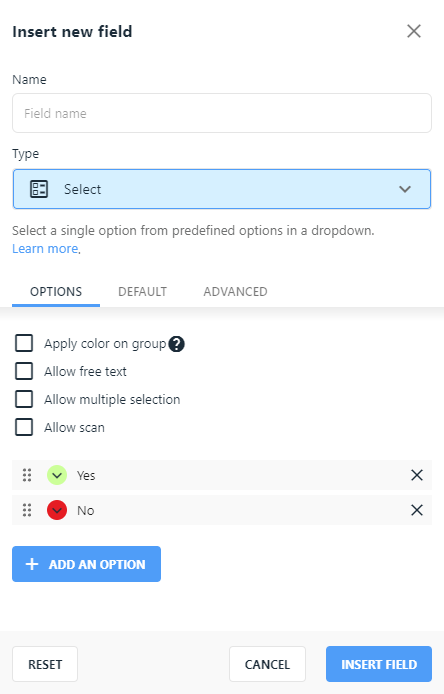This screenshot has height=694, width=444.
Task: Click the plus icon on Add an option
Action: [x=32, y=564]
